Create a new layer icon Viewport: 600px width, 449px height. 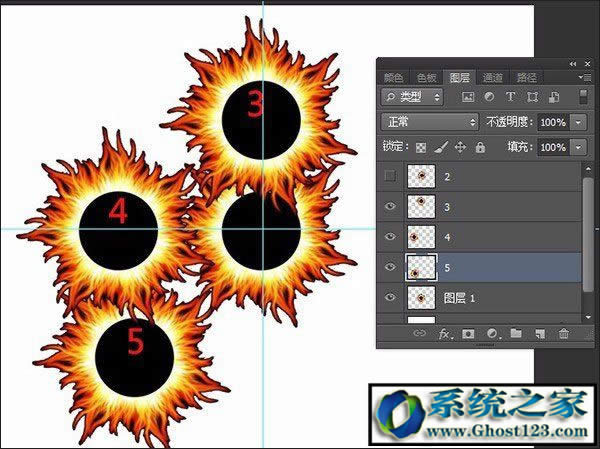tap(540, 334)
